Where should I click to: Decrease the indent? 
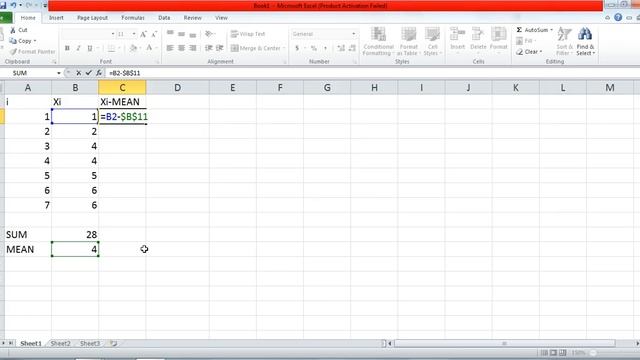click(x=209, y=48)
